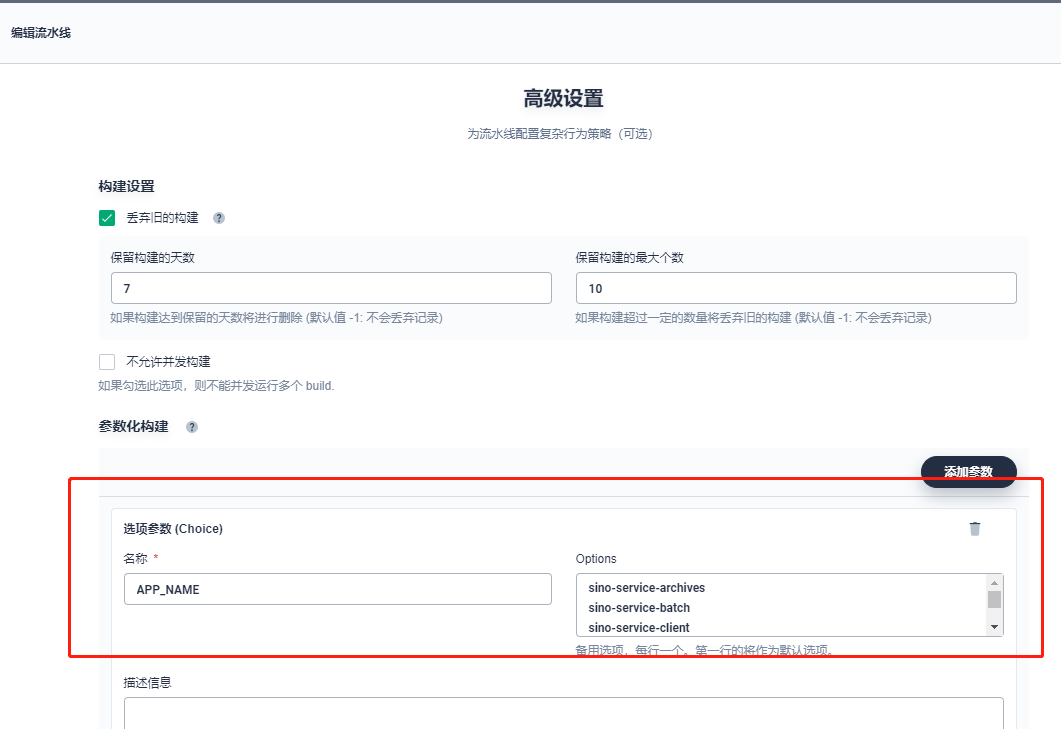Delete the Choice parameter via trash icon

click(974, 529)
